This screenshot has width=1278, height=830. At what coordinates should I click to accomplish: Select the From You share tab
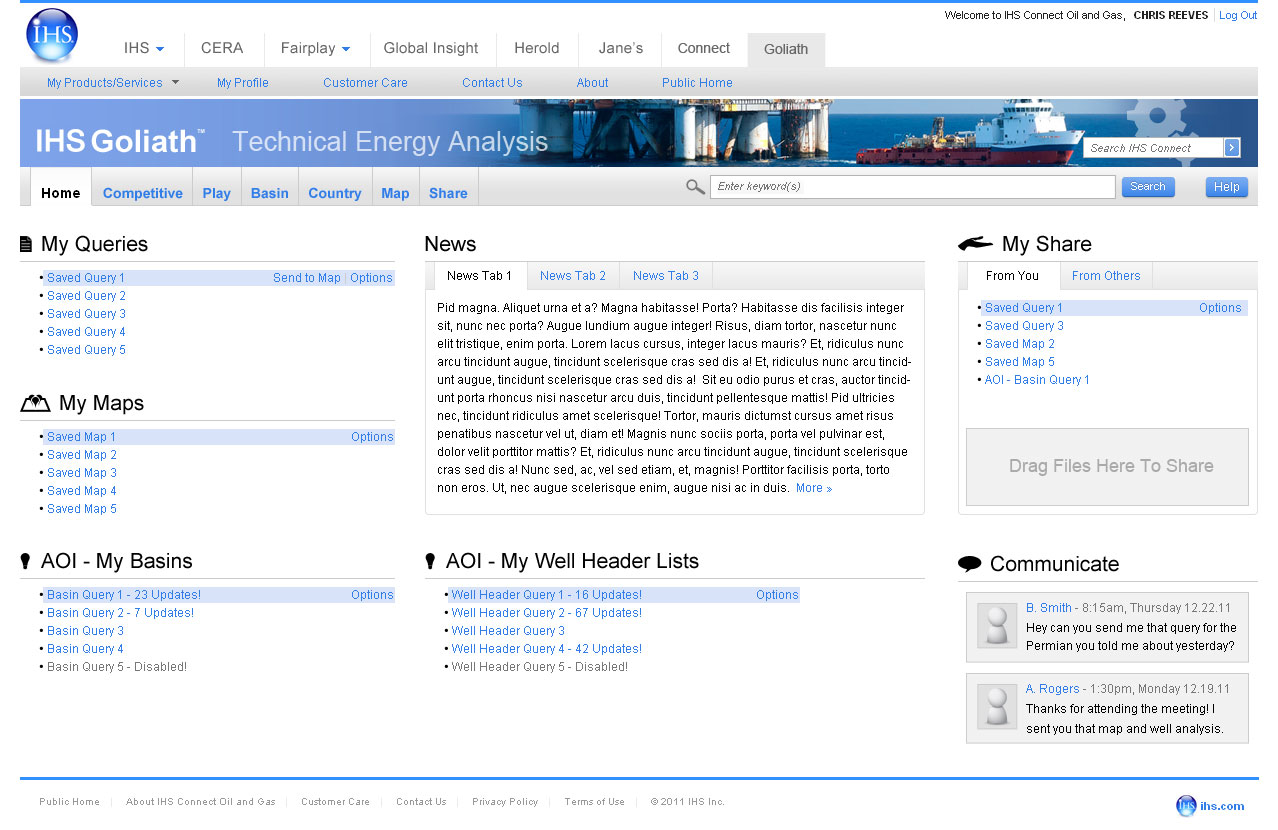pos(1013,276)
